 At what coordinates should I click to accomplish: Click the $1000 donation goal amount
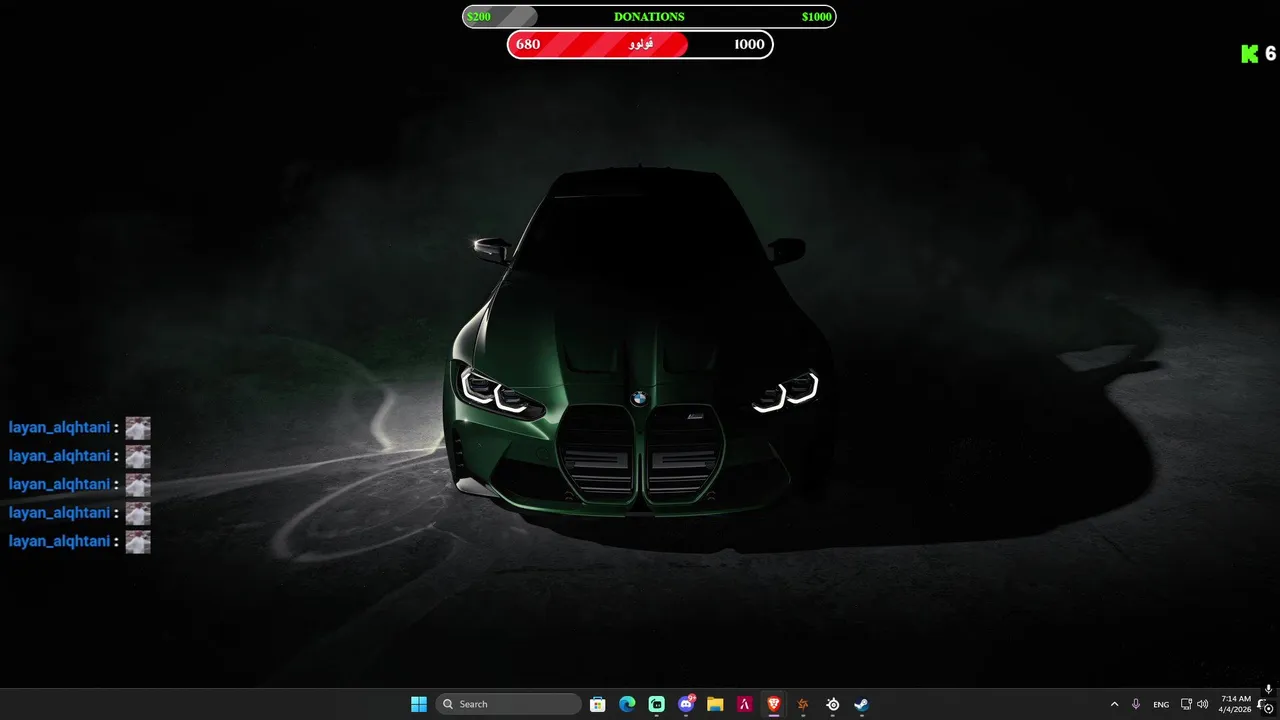point(816,17)
